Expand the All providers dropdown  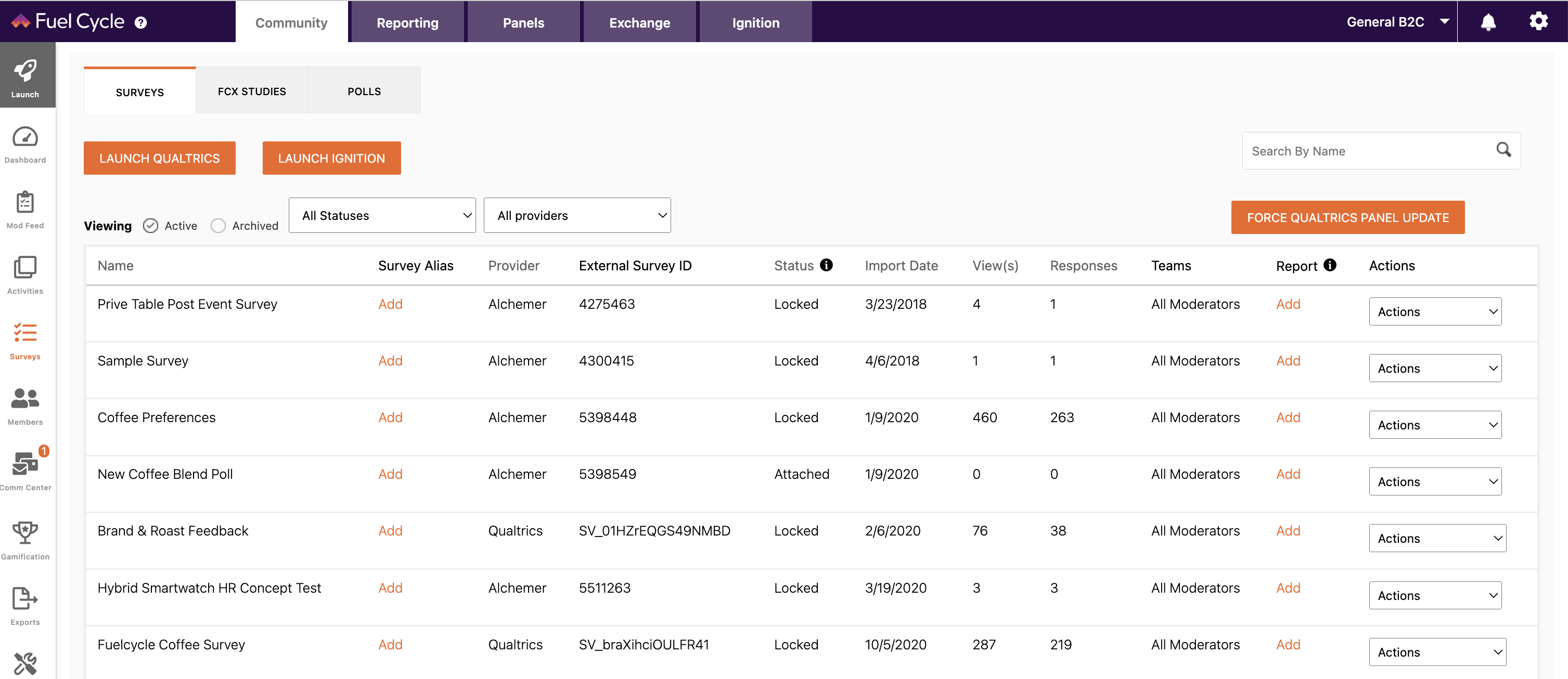577,215
